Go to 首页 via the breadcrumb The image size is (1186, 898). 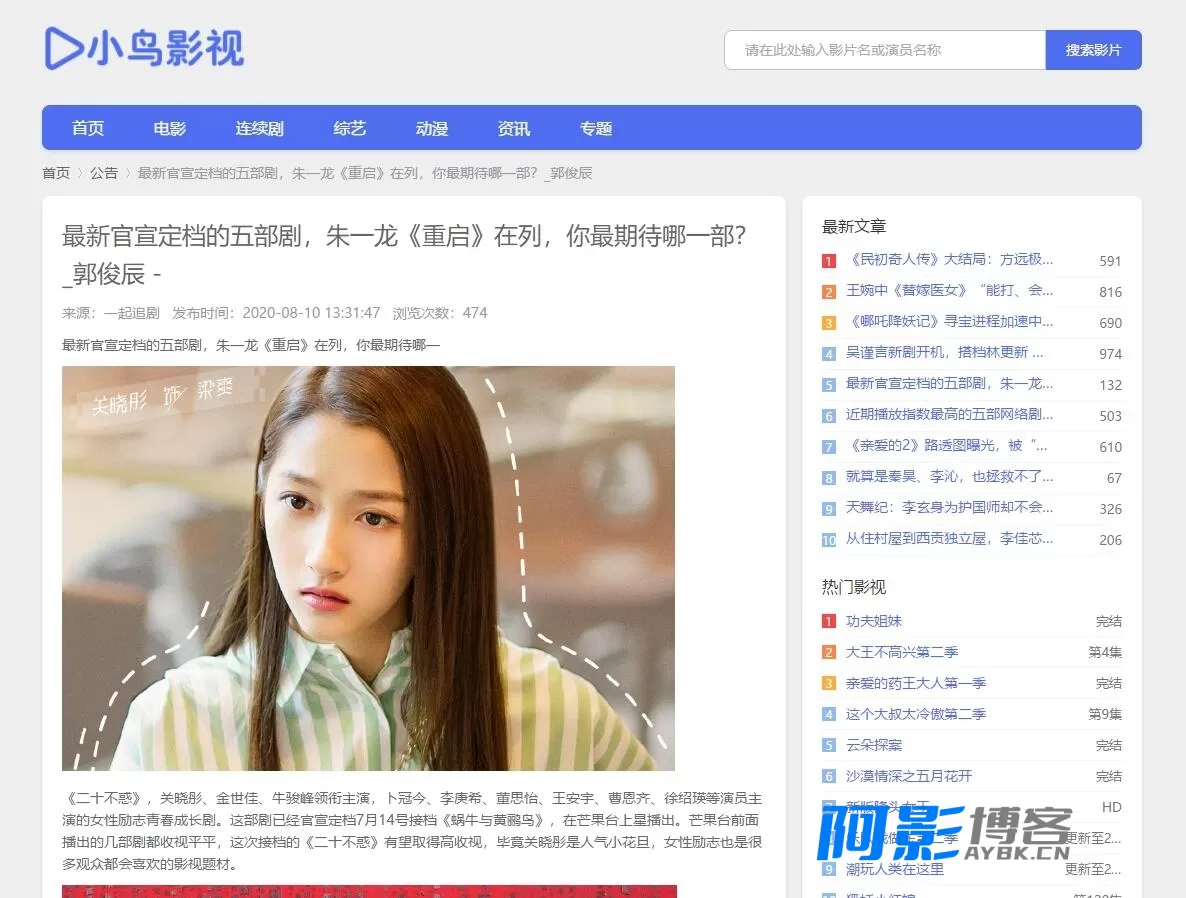(x=56, y=173)
